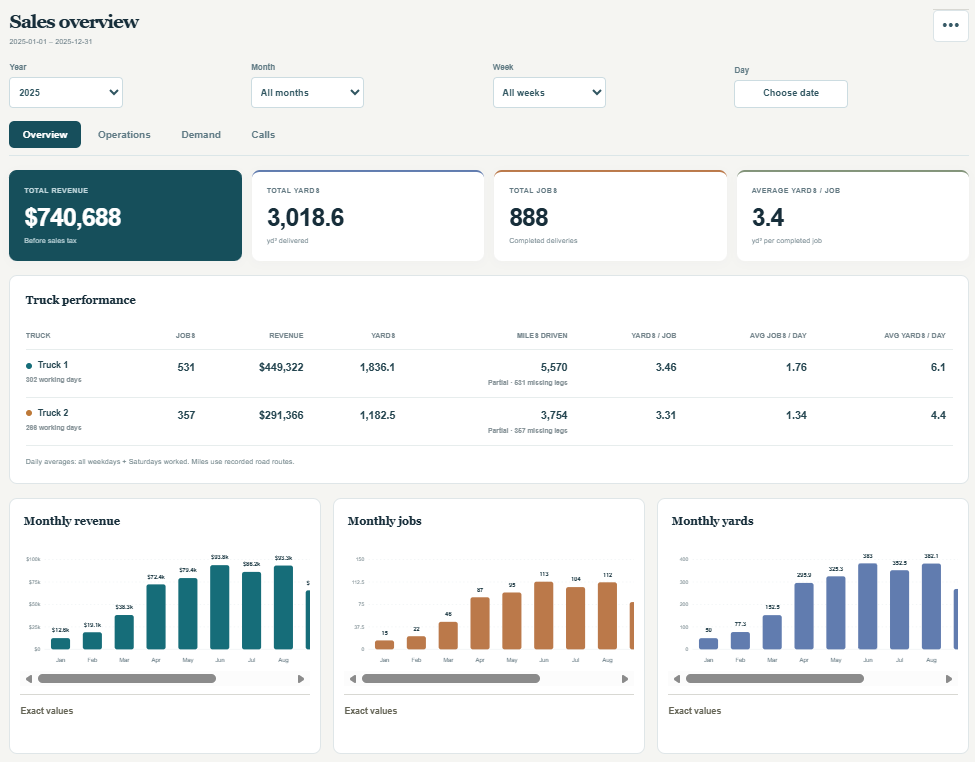Click the Truck 2 yards value 1,182.5
The width and height of the screenshot is (975, 762).
377,416
